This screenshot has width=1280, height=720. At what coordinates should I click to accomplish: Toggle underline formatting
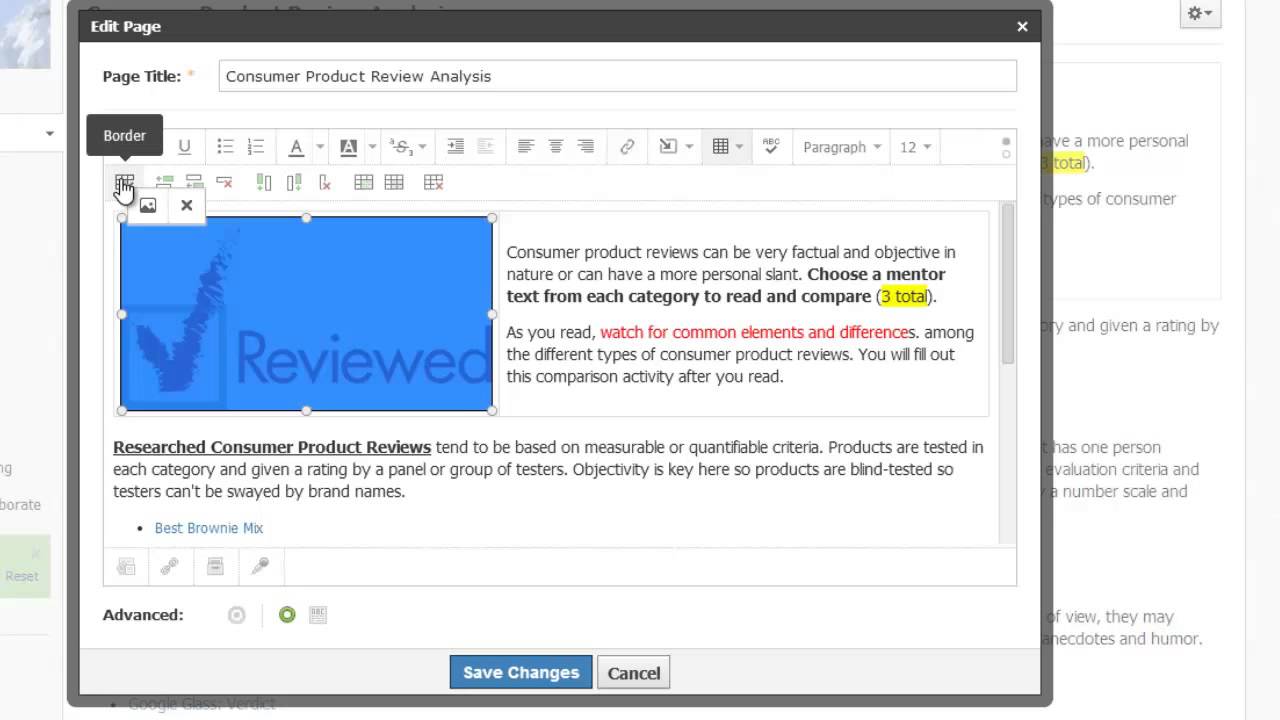[x=184, y=147]
